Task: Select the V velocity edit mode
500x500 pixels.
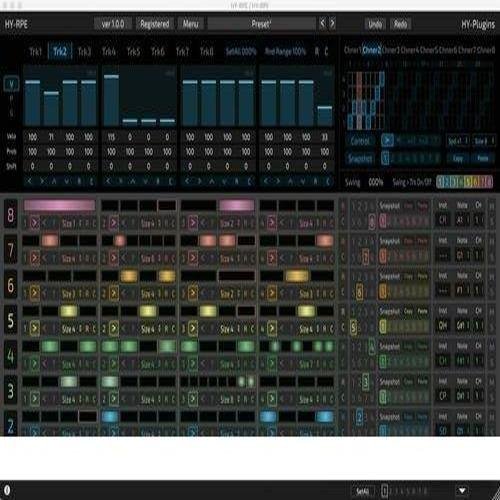Action: click(x=11, y=84)
